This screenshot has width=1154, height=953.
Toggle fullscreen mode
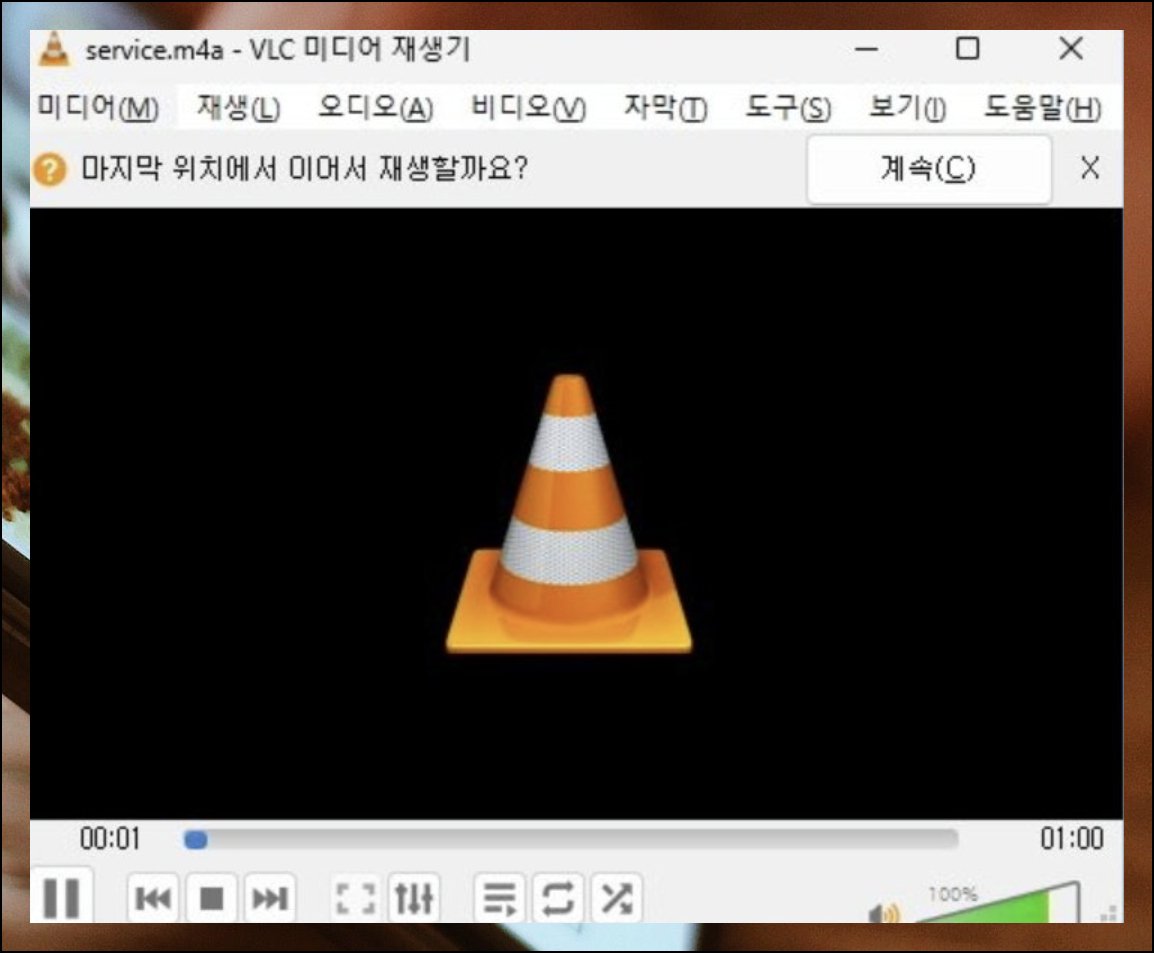pos(356,898)
